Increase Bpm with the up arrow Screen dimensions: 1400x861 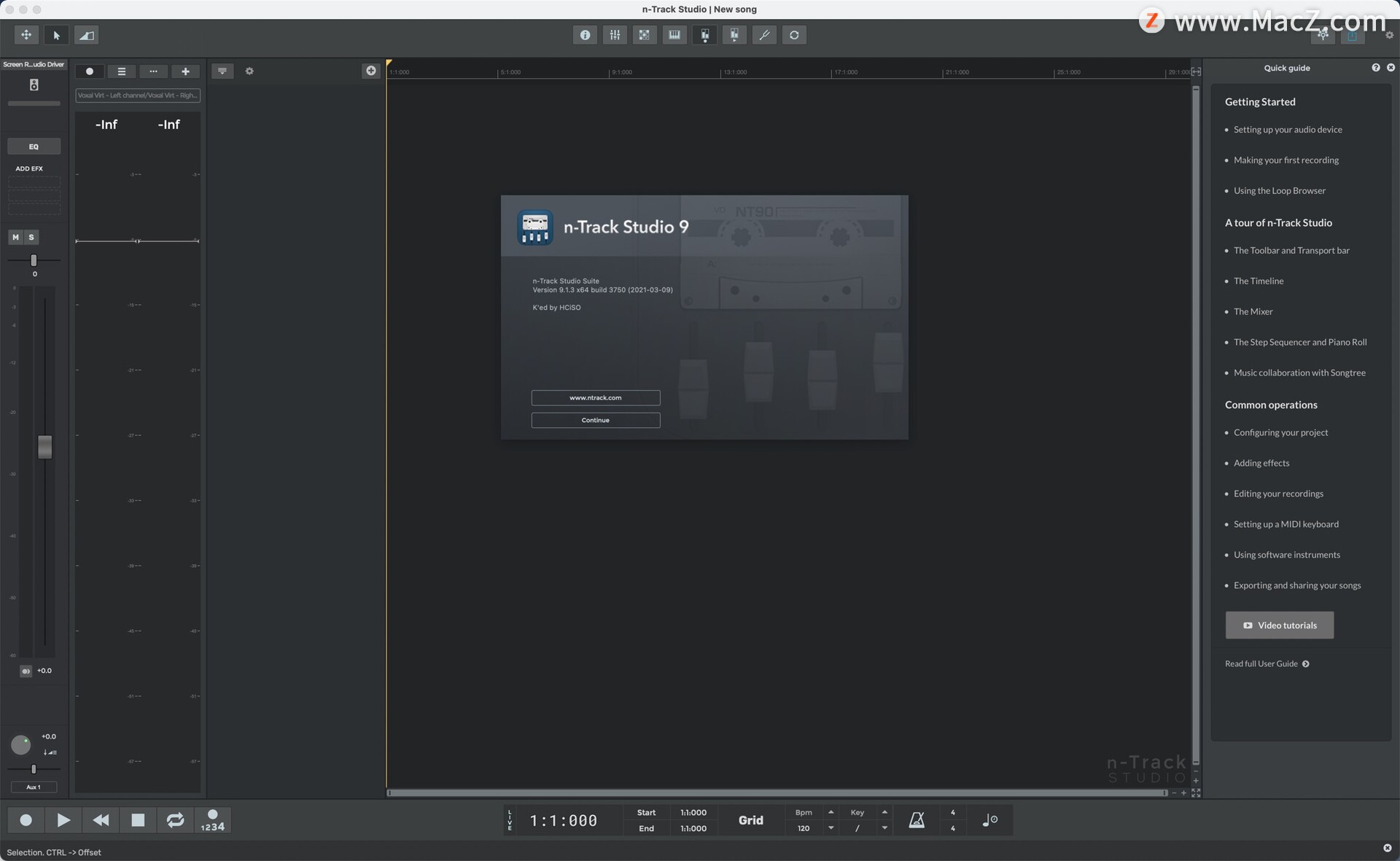coord(831,812)
